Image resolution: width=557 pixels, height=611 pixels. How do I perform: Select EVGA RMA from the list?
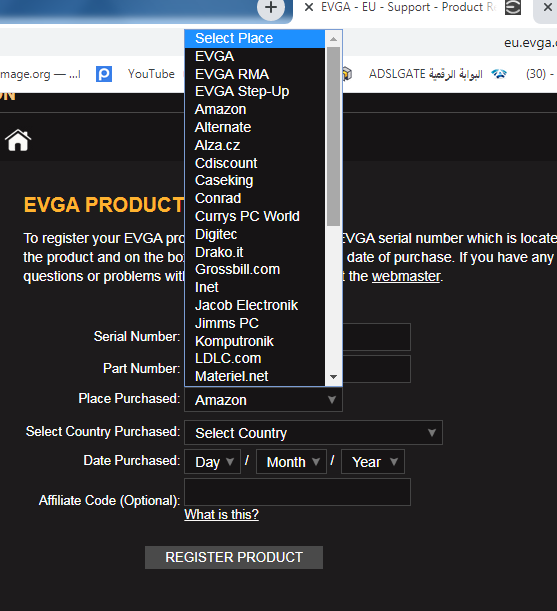pos(255,74)
